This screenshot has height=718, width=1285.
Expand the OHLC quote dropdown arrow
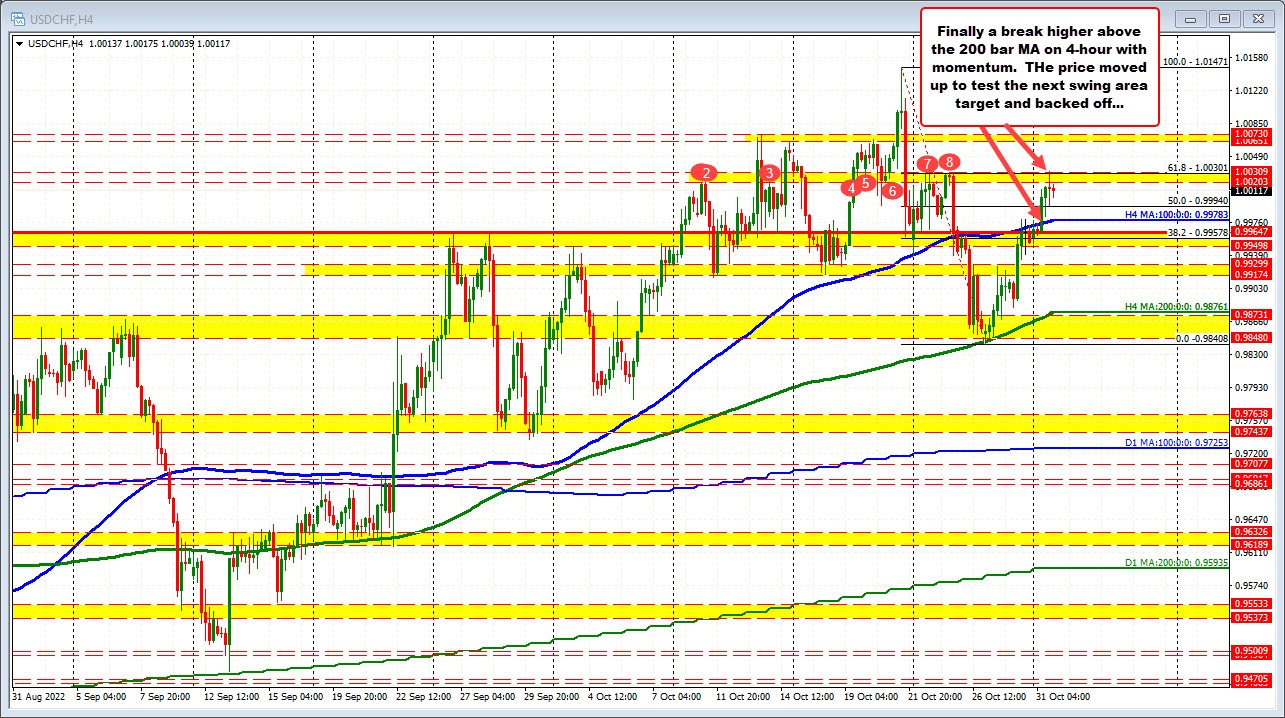pos(22,45)
